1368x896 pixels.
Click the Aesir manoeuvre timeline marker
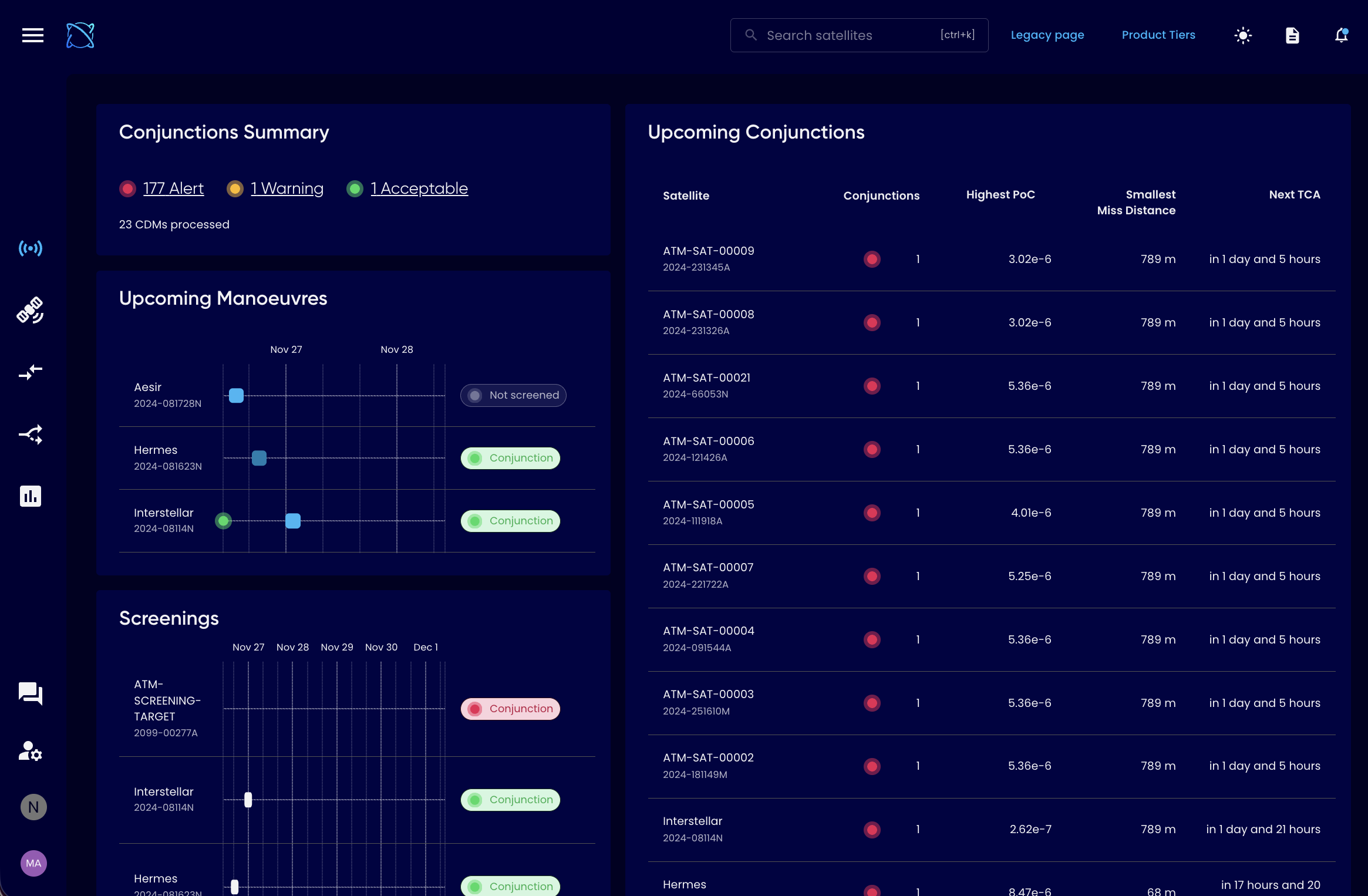pyautogui.click(x=237, y=396)
